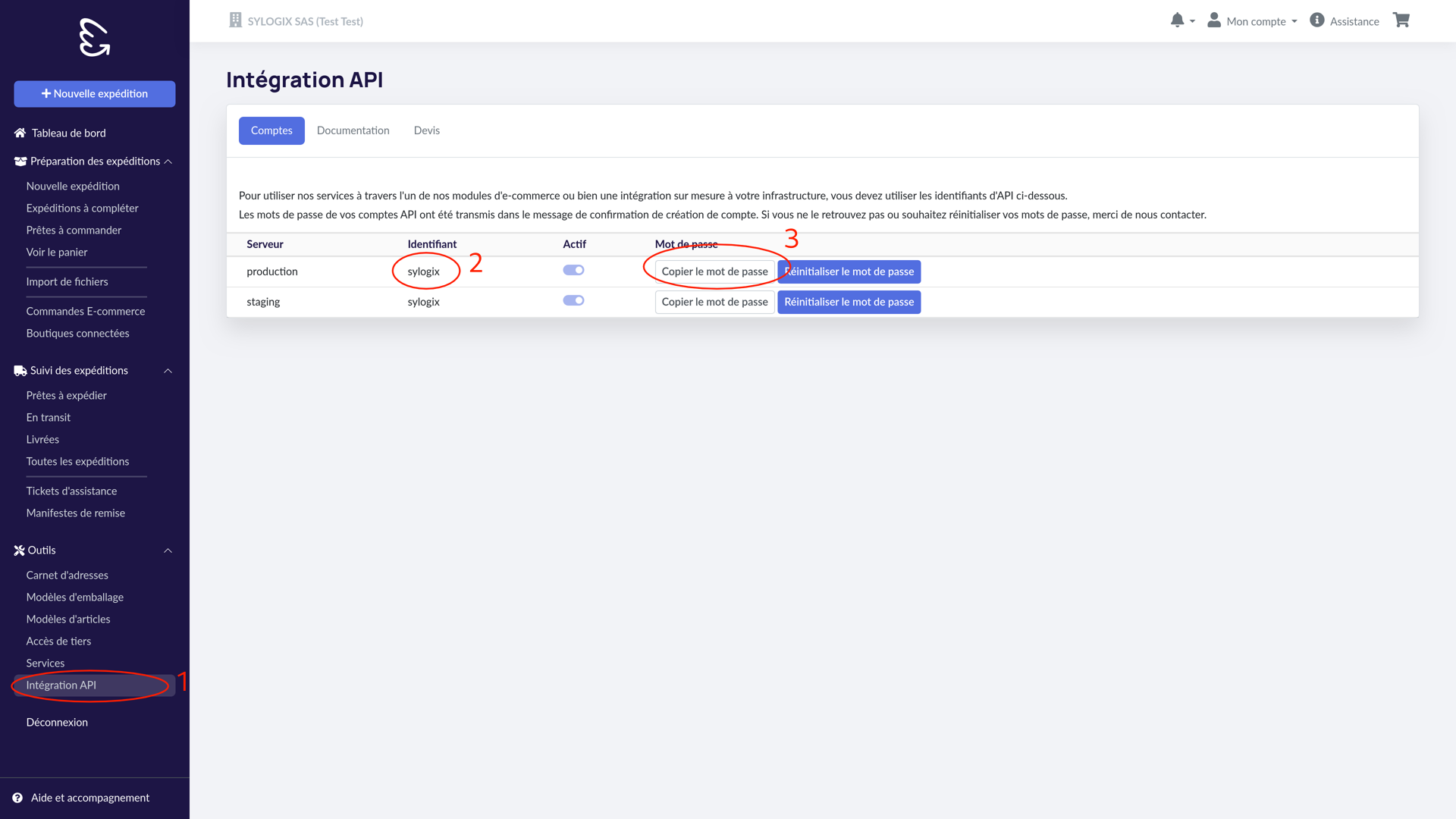Image resolution: width=1456 pixels, height=819 pixels.
Task: Copy the production password
Action: [714, 271]
